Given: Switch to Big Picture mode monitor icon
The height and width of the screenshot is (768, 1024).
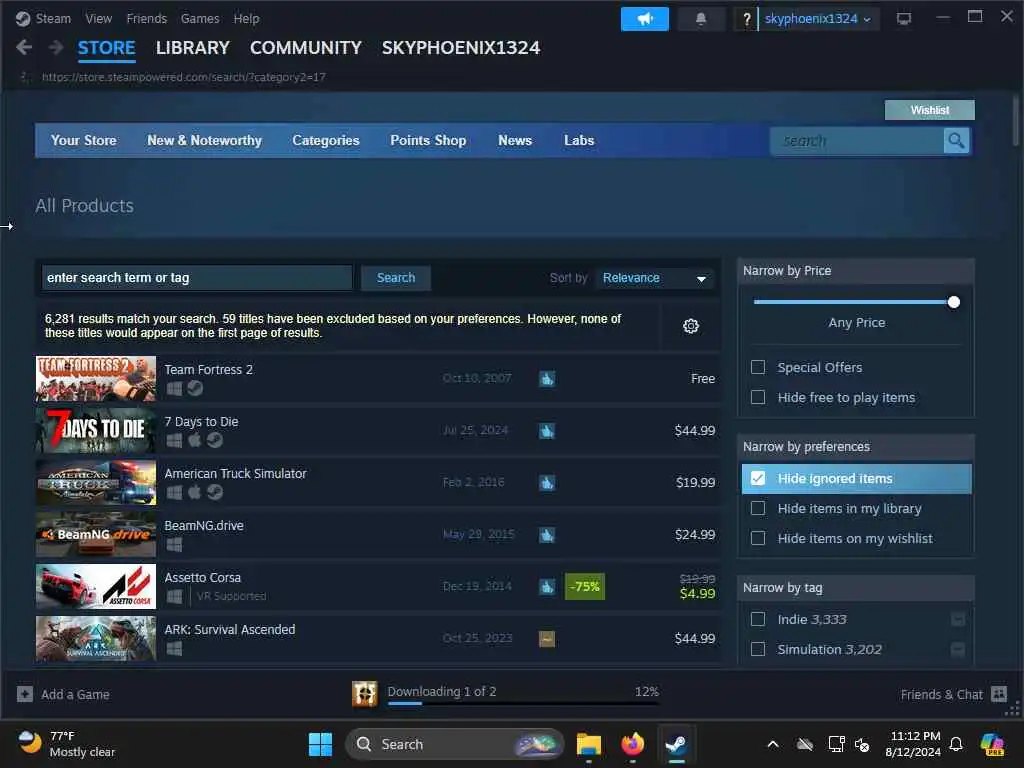Looking at the screenshot, I should click(x=904, y=19).
